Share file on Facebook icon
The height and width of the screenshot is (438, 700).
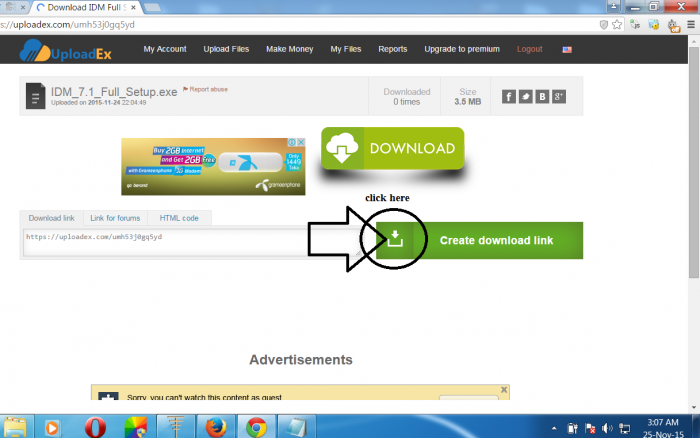pyautogui.click(x=508, y=96)
